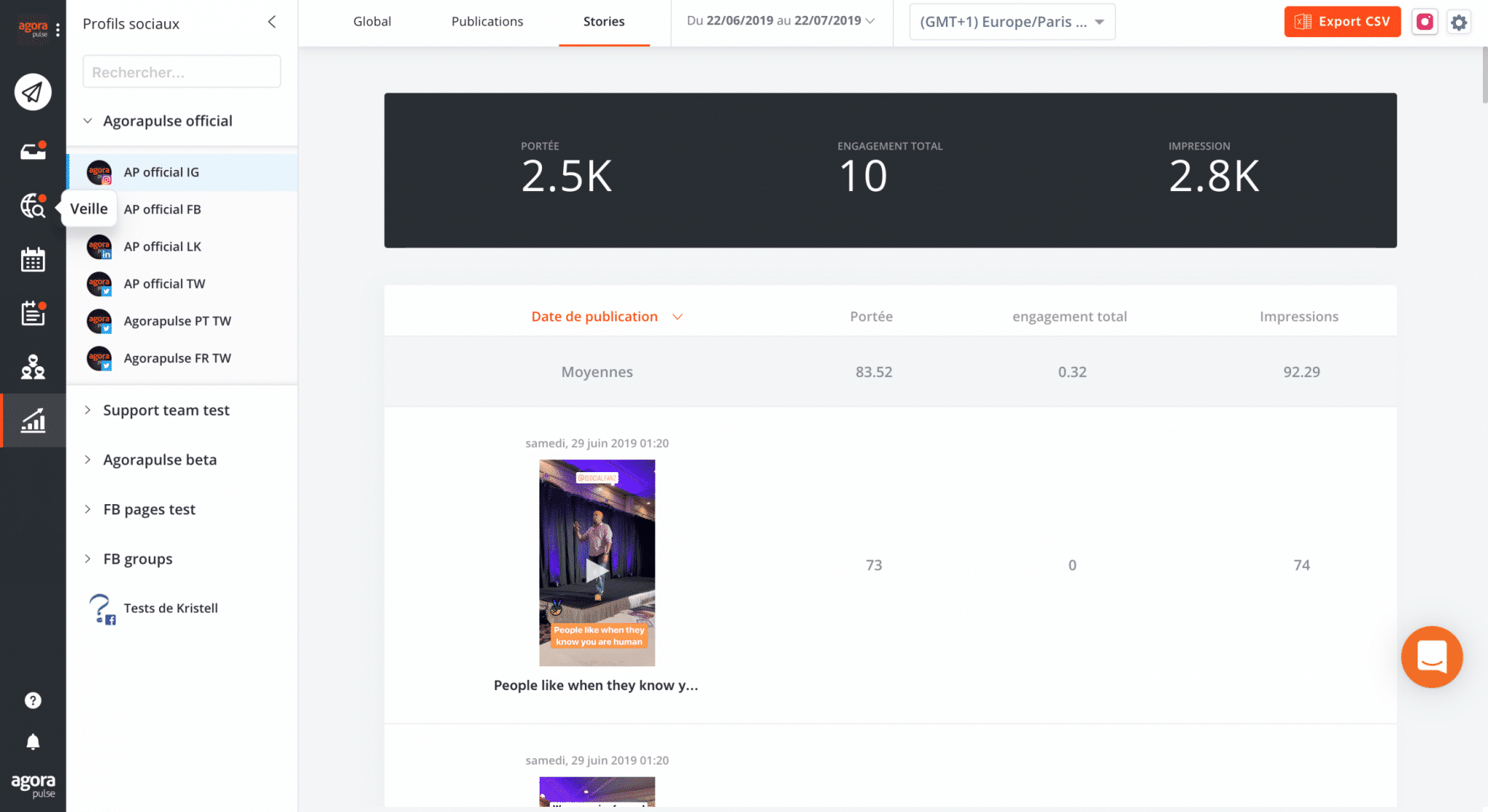Select the Tests de Kristell profile
The height and width of the screenshot is (812, 1488).
point(182,609)
